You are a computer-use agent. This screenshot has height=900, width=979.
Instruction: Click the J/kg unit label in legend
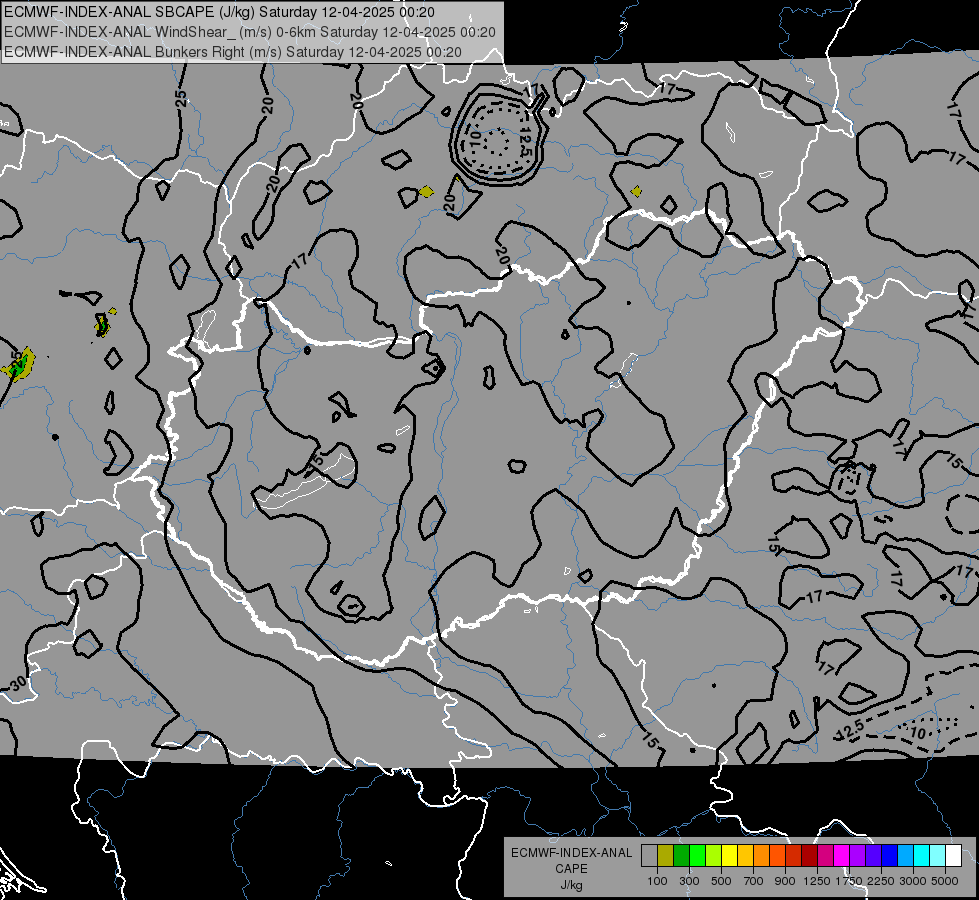click(x=571, y=885)
